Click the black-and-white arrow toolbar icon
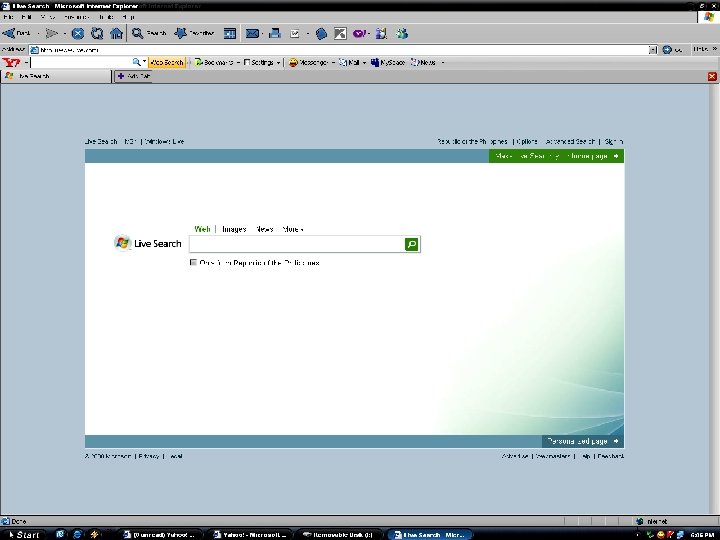 click(x=340, y=34)
